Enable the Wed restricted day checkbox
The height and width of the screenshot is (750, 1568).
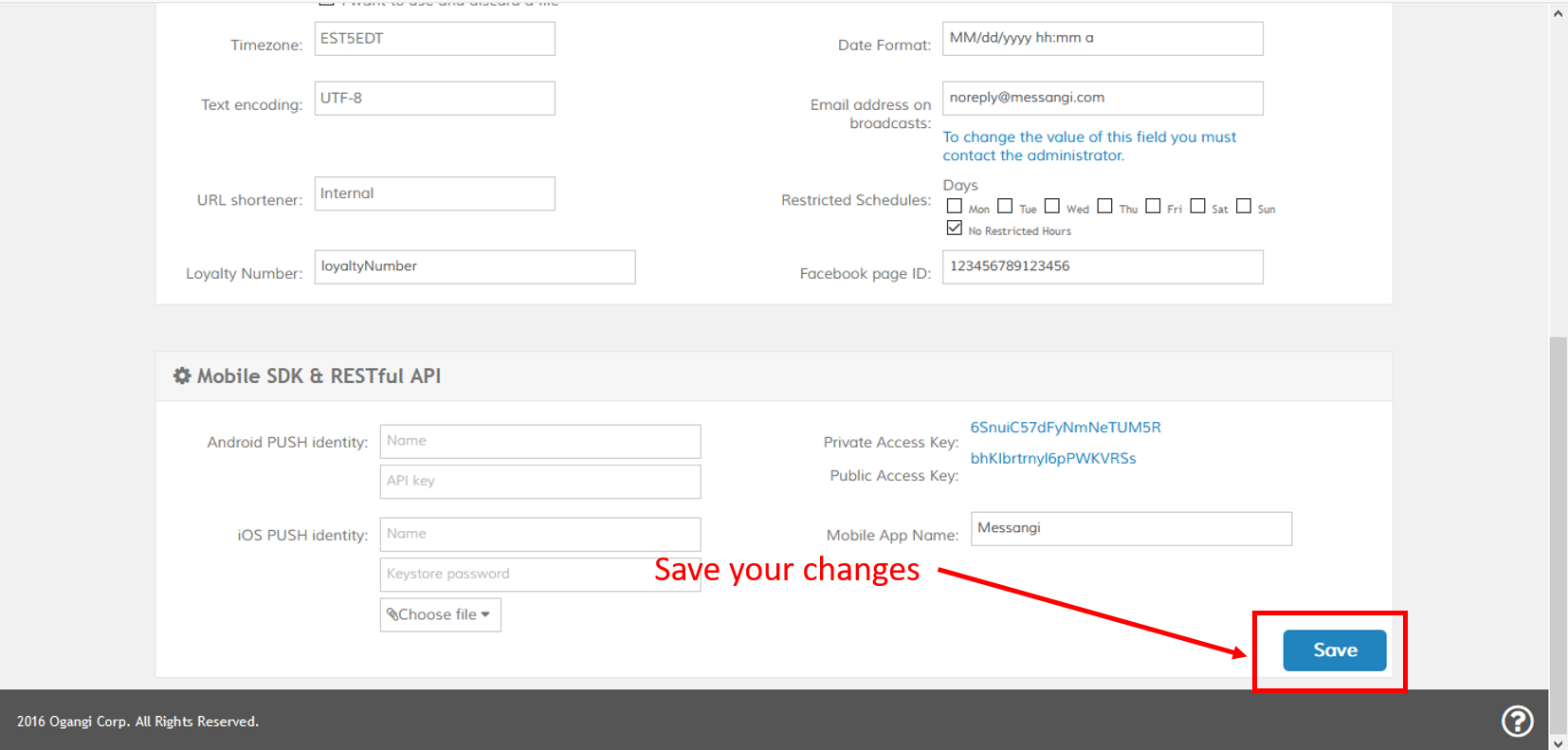1052,206
